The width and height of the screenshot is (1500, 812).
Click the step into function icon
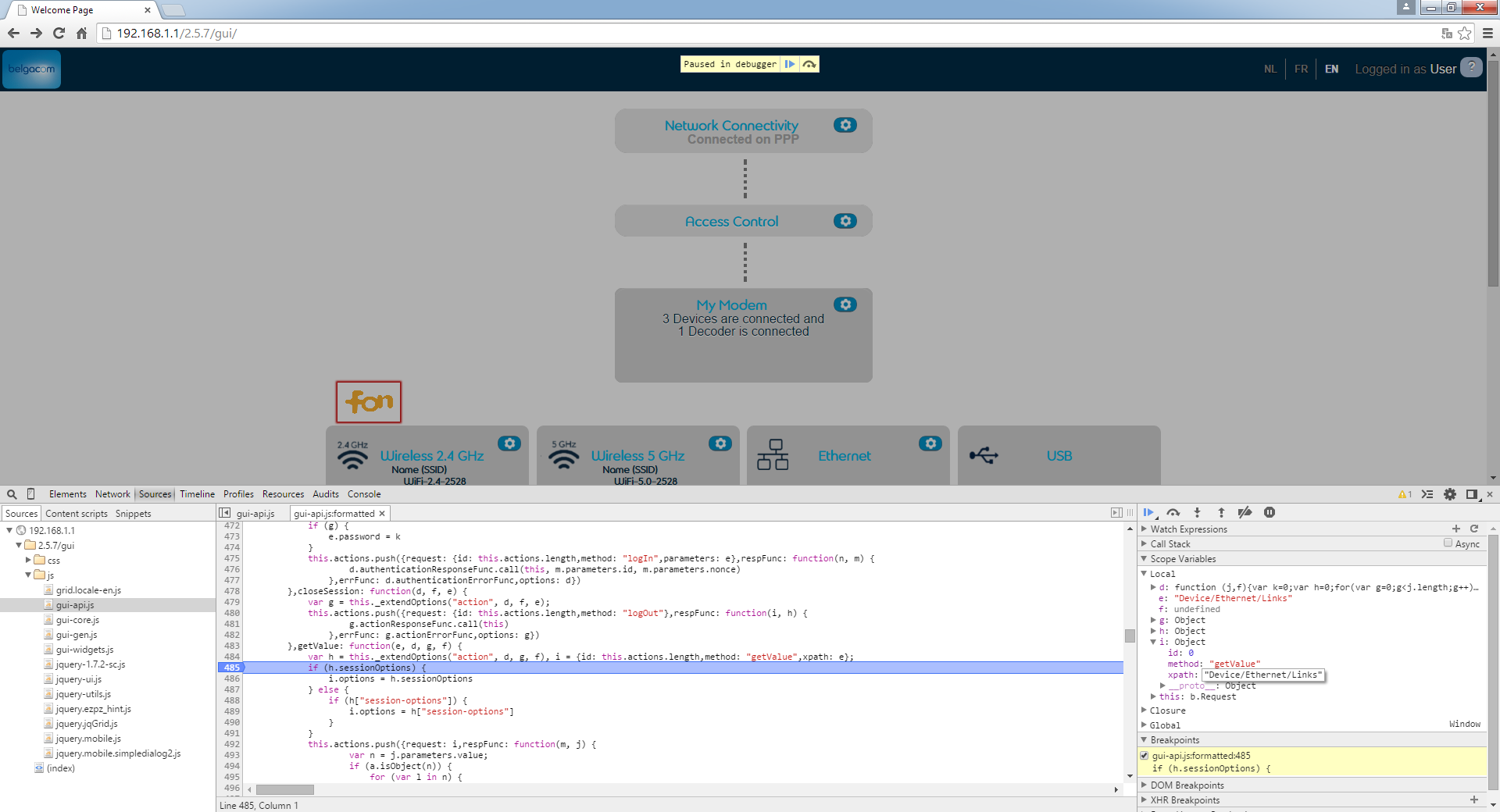(1197, 513)
